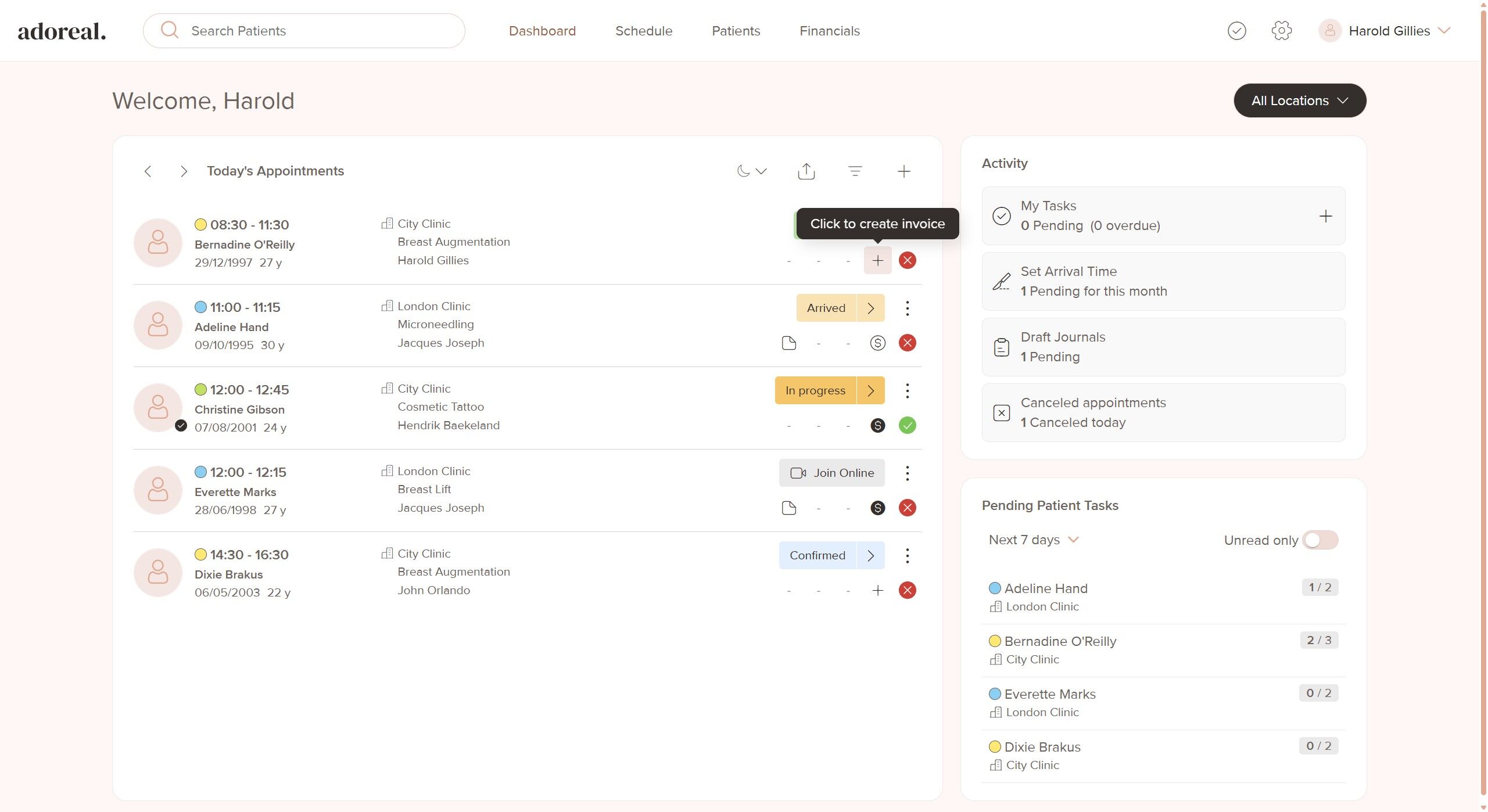Open the appointments filter icon
The width and height of the screenshot is (1488, 812).
pyautogui.click(x=855, y=171)
